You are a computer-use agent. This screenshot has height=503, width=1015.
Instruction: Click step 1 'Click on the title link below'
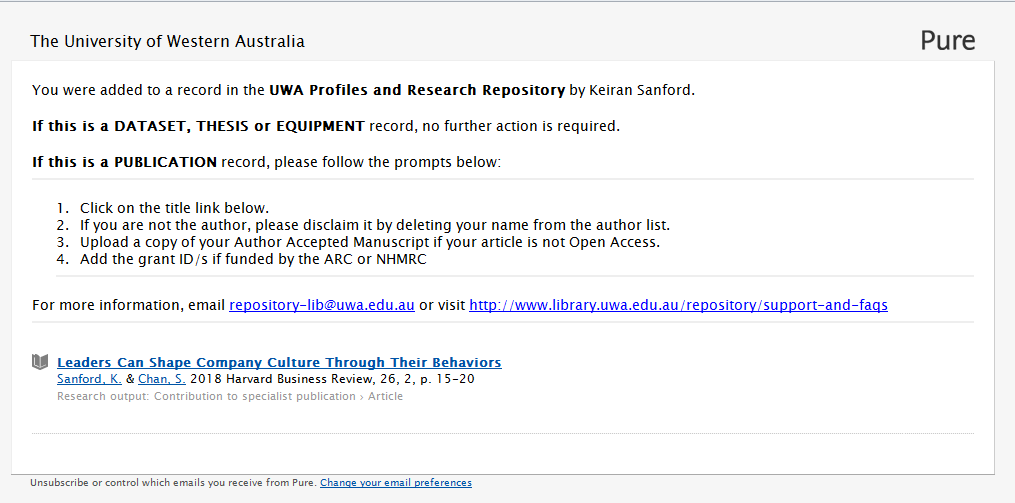[x=174, y=208]
